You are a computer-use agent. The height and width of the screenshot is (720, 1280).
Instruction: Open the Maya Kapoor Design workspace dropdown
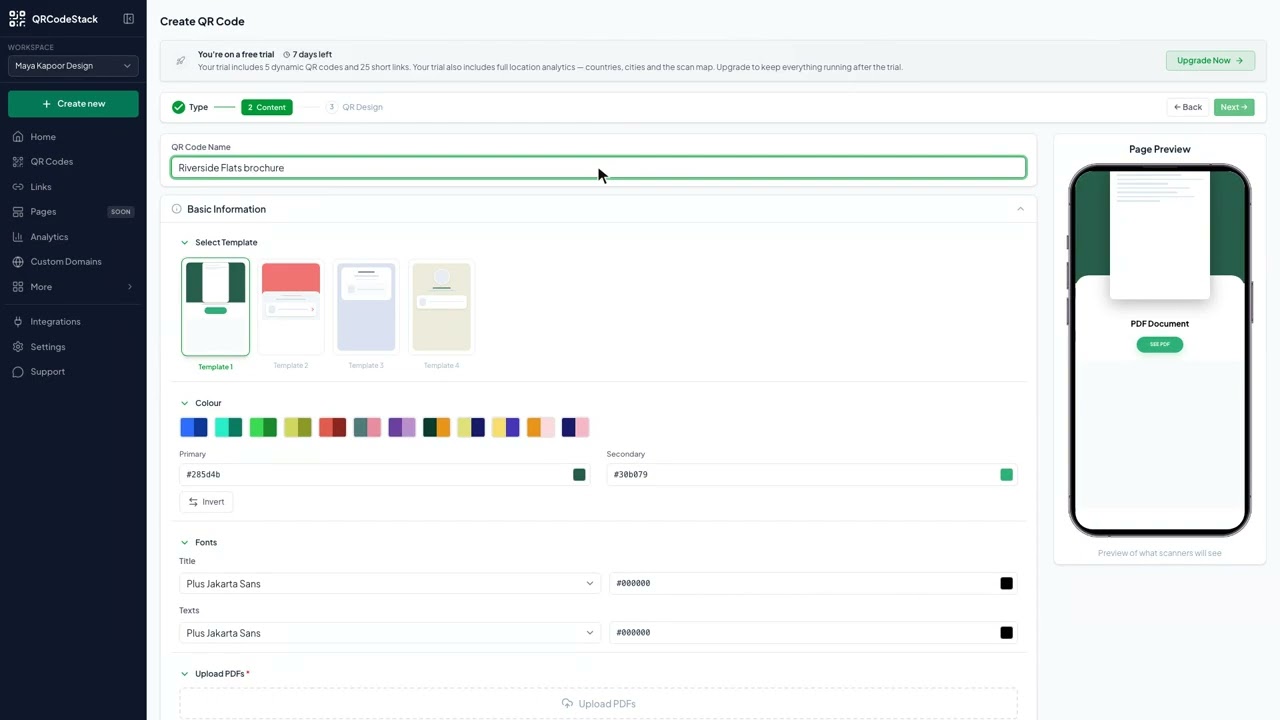73,66
